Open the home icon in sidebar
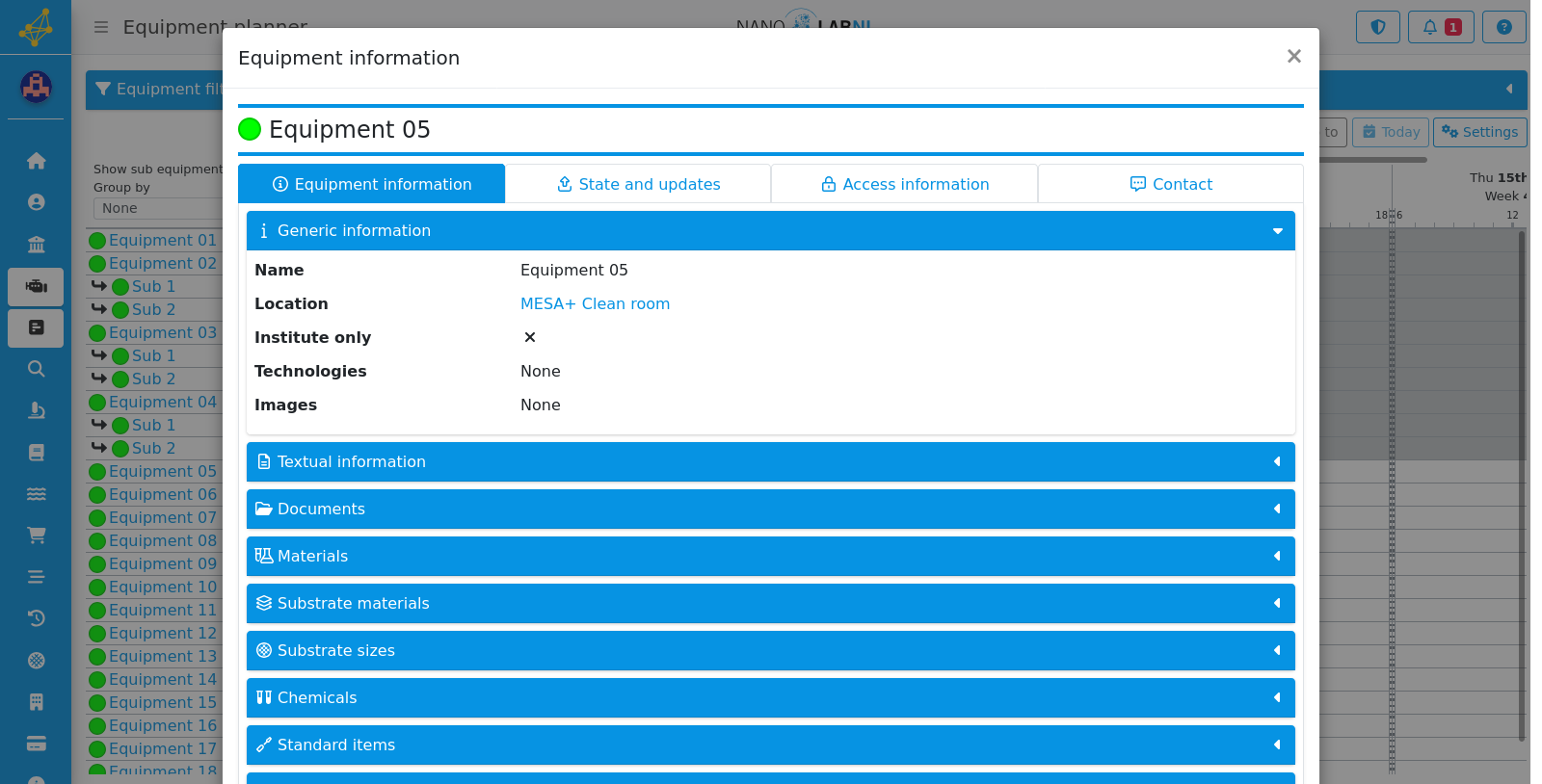1542x784 pixels. 36,161
